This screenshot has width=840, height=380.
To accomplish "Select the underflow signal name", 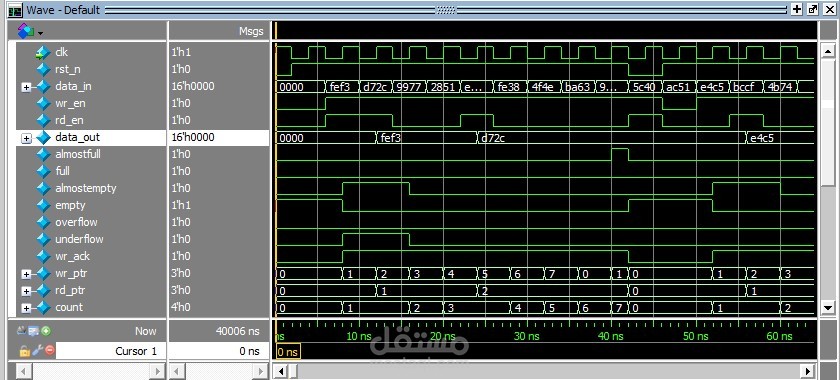I will (79, 240).
